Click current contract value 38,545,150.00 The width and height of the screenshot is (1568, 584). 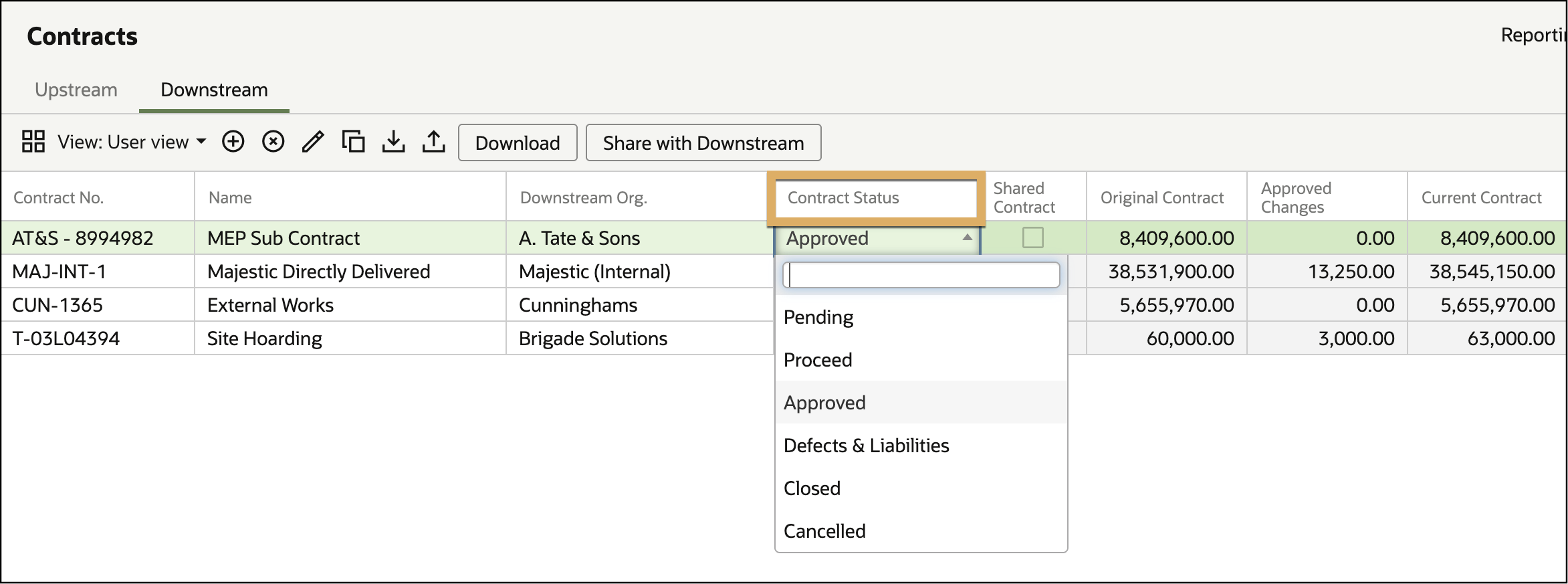click(x=1487, y=271)
